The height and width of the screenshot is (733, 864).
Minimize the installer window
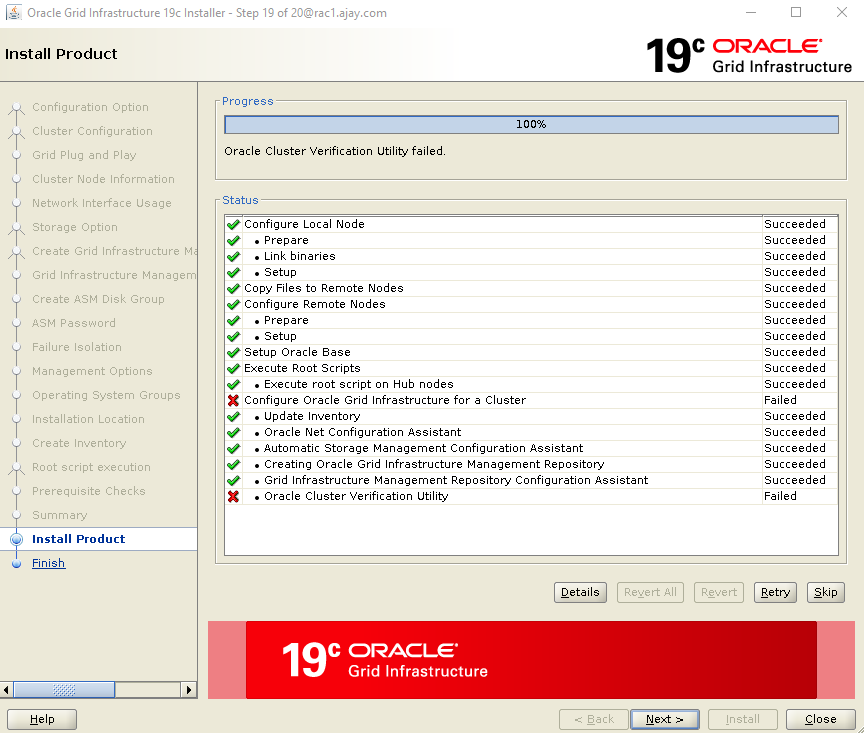click(x=750, y=12)
